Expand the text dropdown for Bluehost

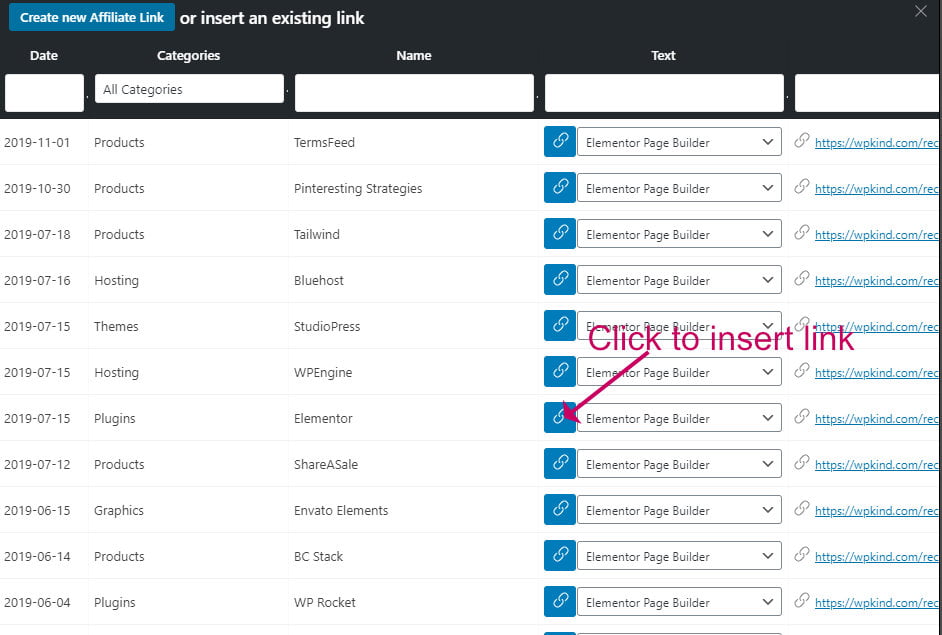pos(679,280)
